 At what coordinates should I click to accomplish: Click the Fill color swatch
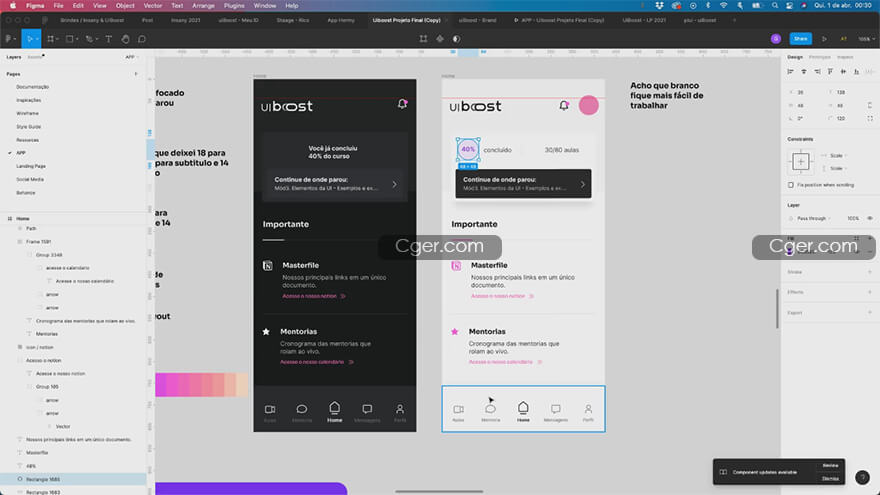pos(790,251)
